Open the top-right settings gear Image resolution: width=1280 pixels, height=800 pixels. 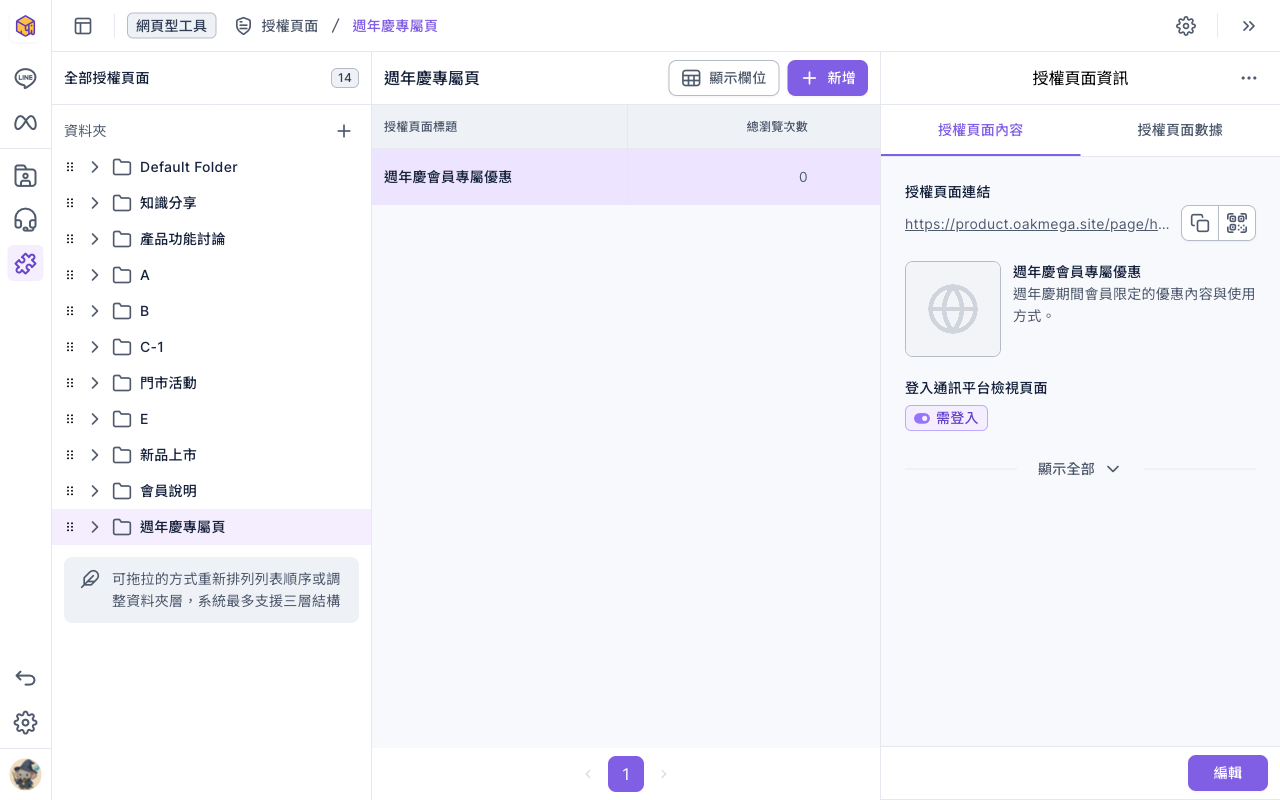(x=1186, y=26)
